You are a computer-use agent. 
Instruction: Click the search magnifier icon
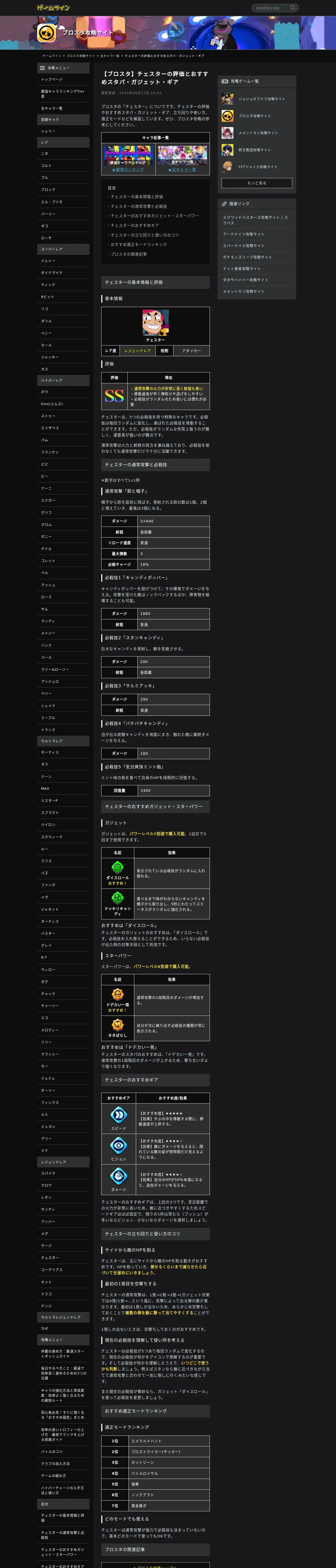pyautogui.click(x=293, y=8)
